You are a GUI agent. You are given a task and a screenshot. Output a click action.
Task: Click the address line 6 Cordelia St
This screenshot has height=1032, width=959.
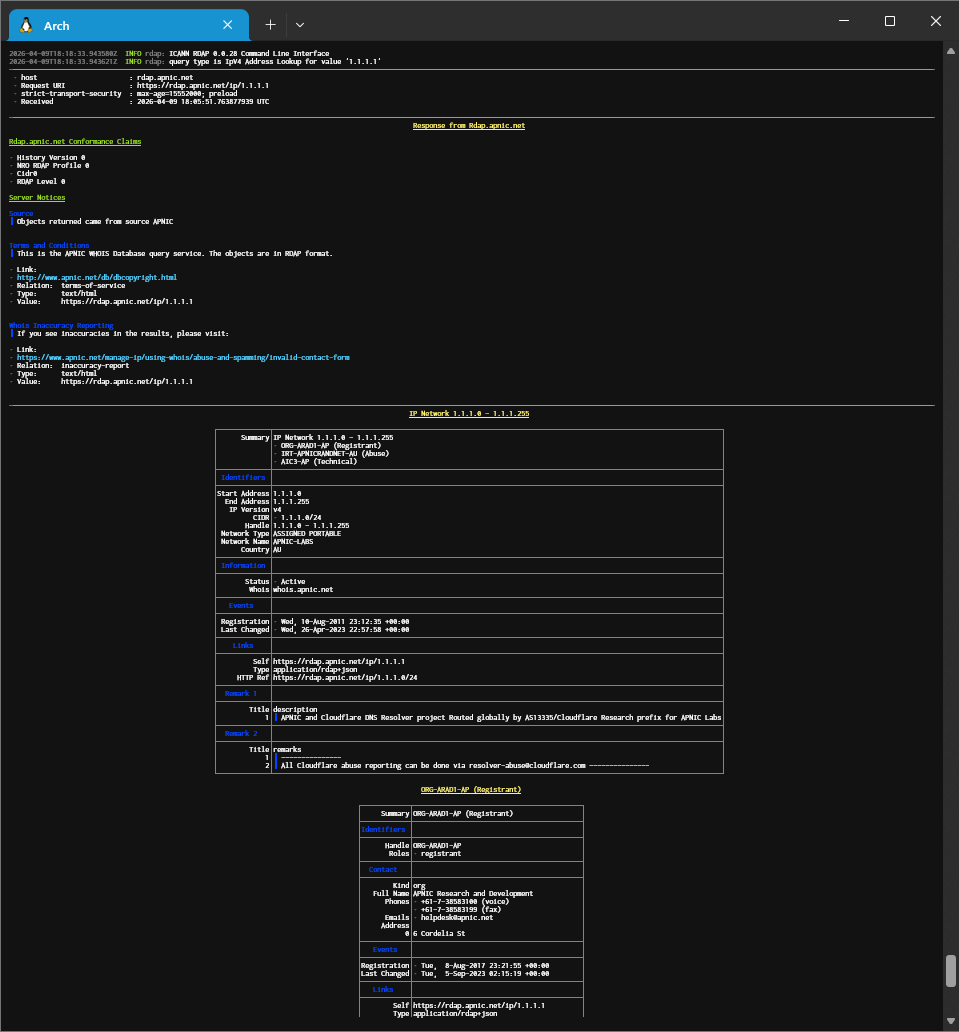(x=439, y=934)
